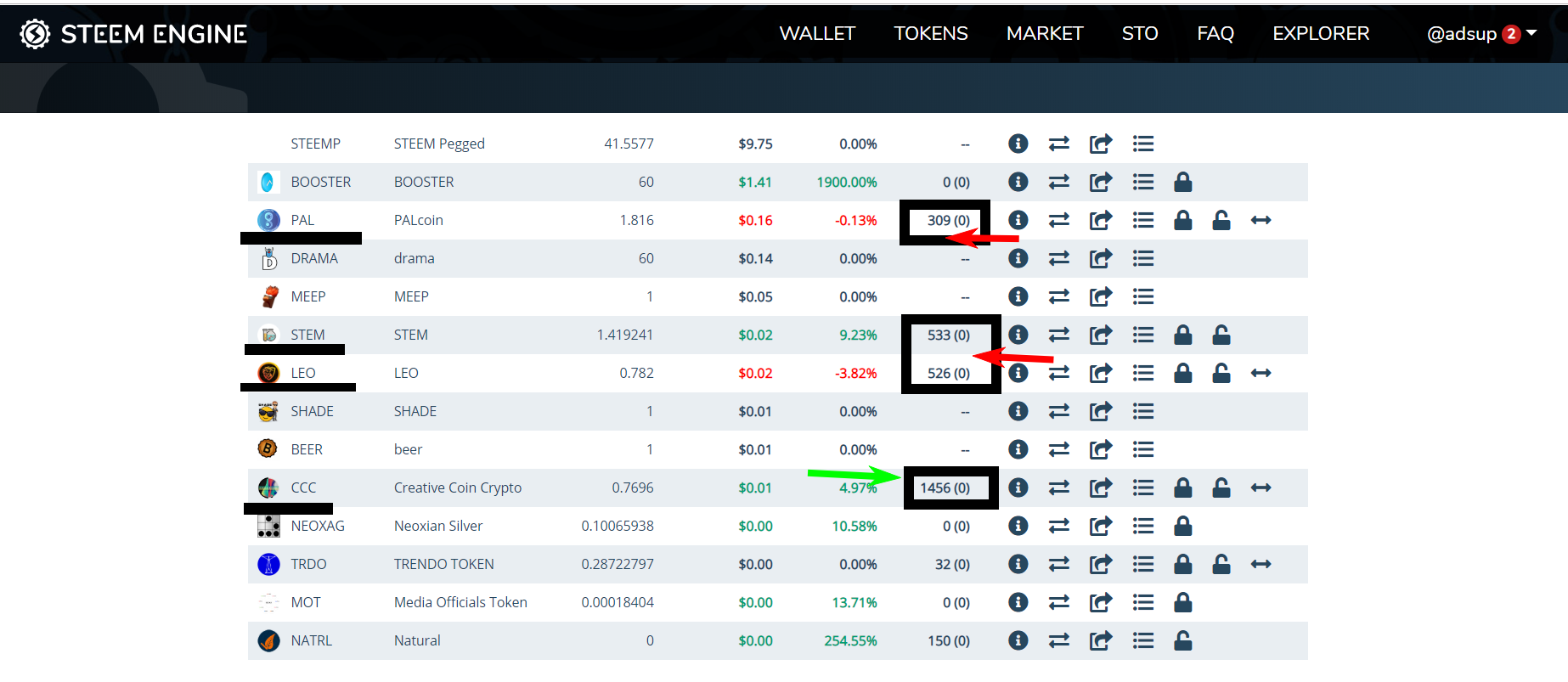
Task: Open info for the STEEMP token
Action: click(1018, 144)
